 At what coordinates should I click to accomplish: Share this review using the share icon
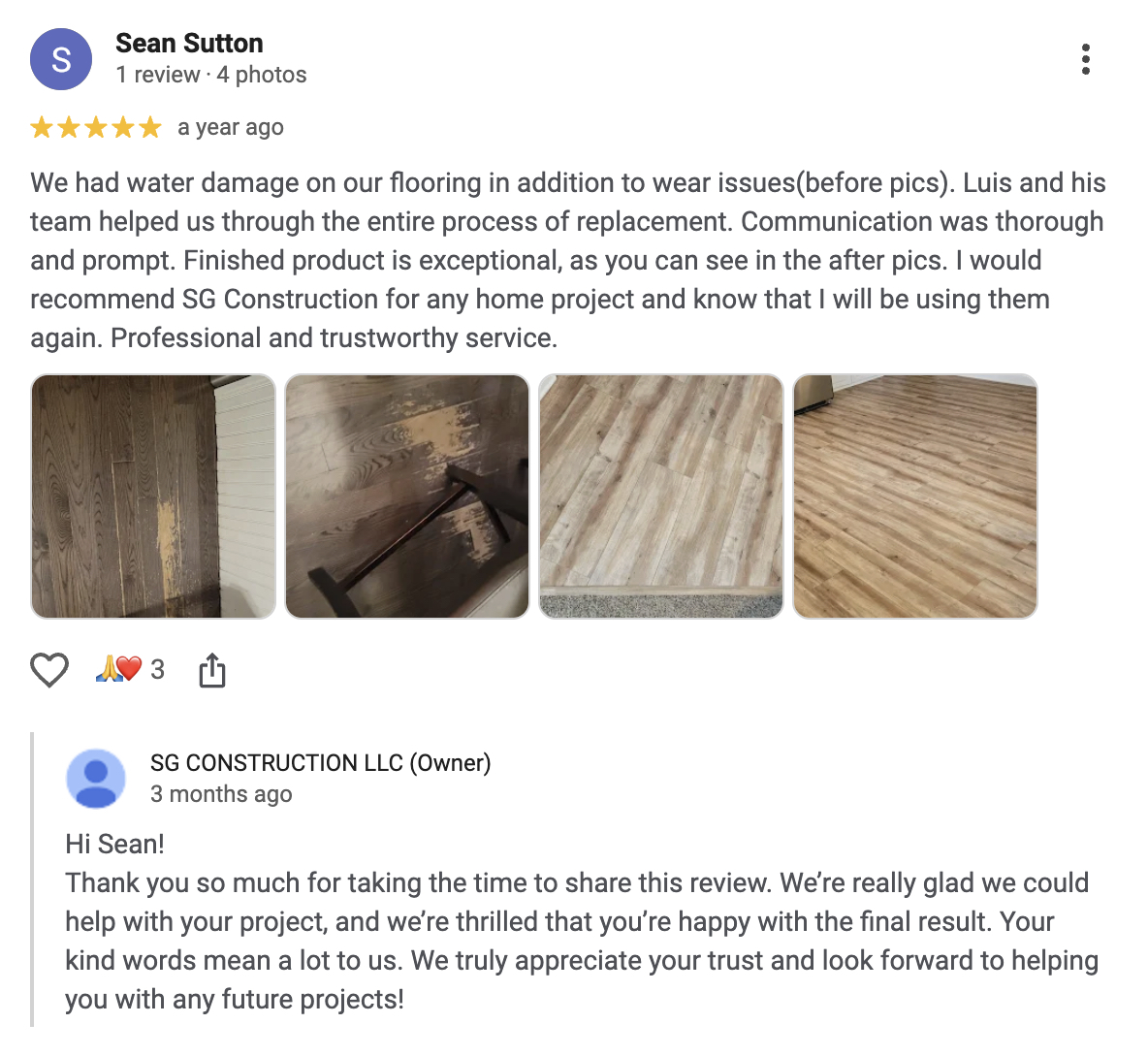211,670
